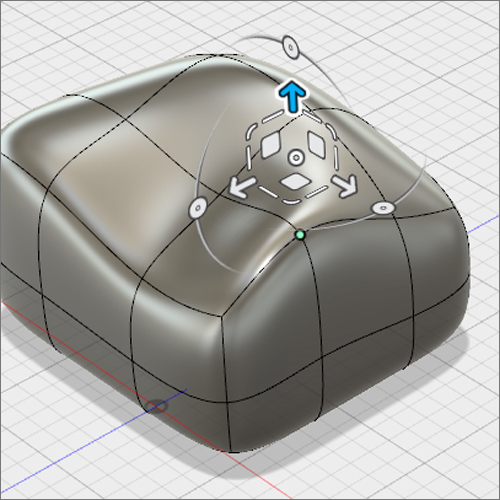Click the left-pointing white translate arrow
This screenshot has width=500, height=500.
[242, 187]
